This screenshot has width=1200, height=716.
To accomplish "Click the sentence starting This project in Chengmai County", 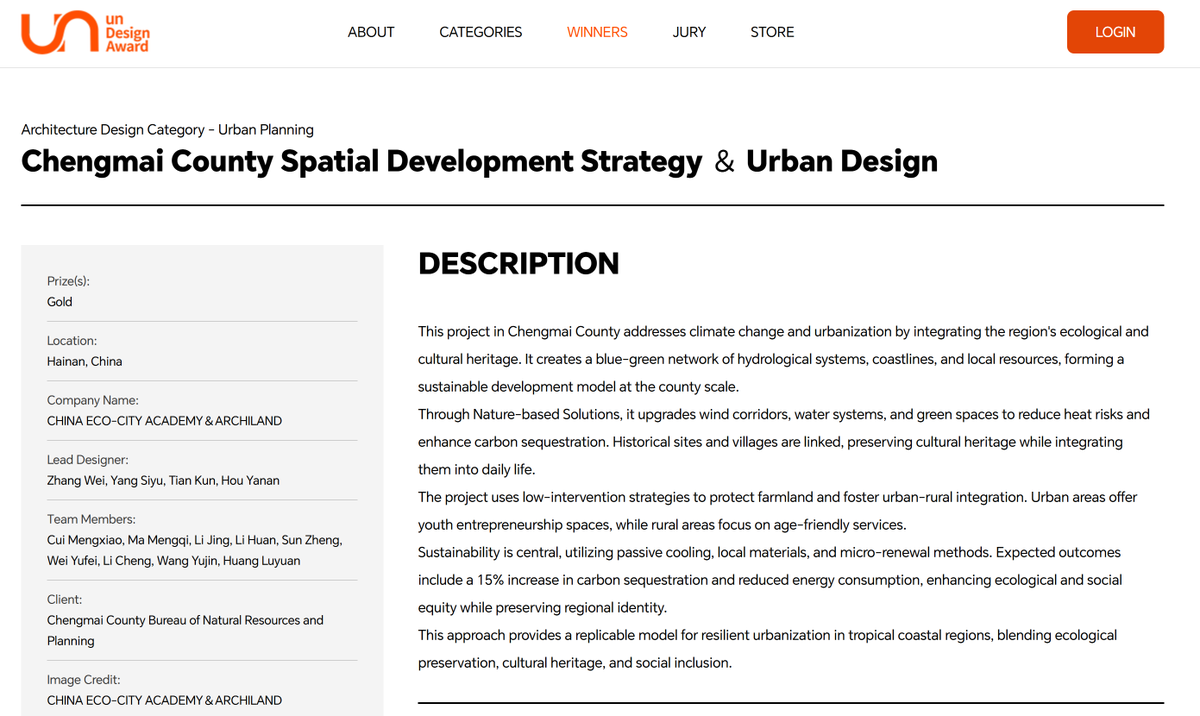I will (783, 332).
